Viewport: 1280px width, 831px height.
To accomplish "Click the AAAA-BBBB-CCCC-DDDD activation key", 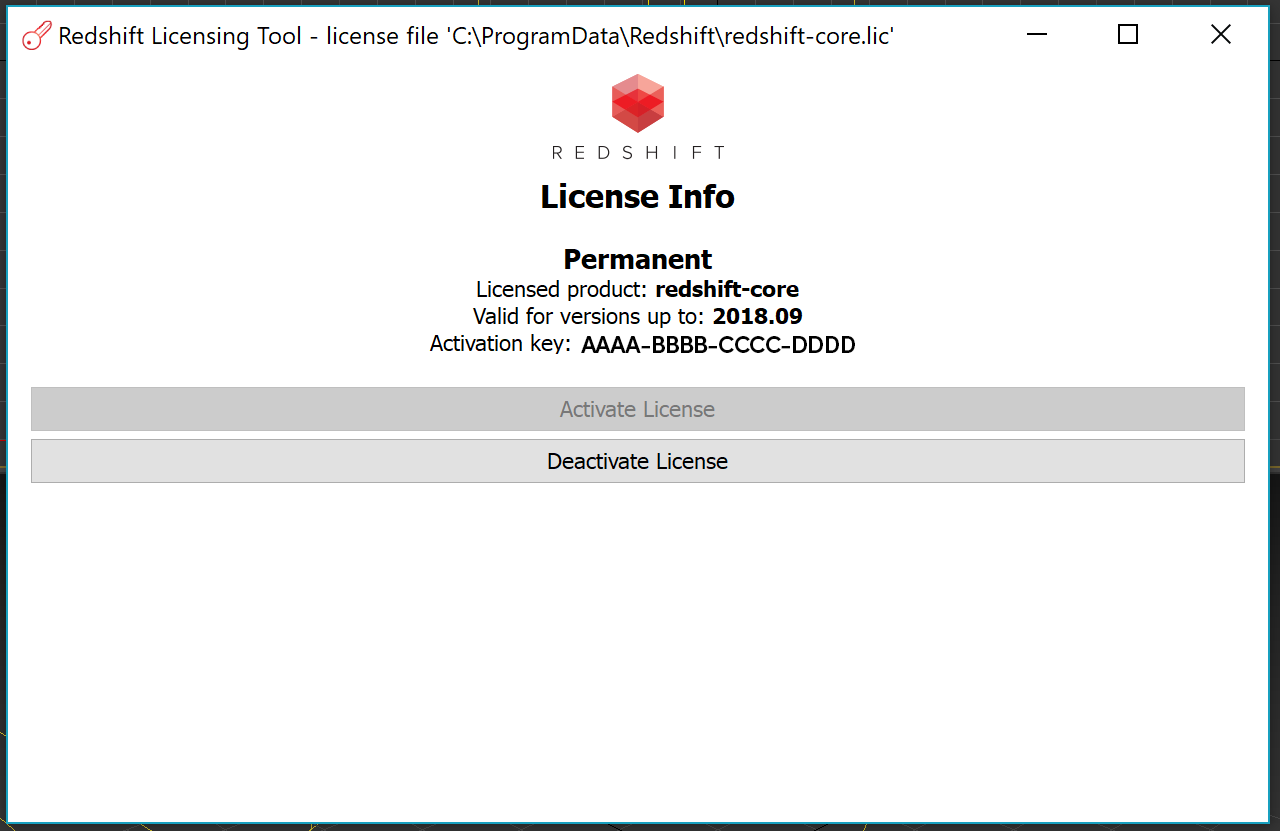I will 718,345.
